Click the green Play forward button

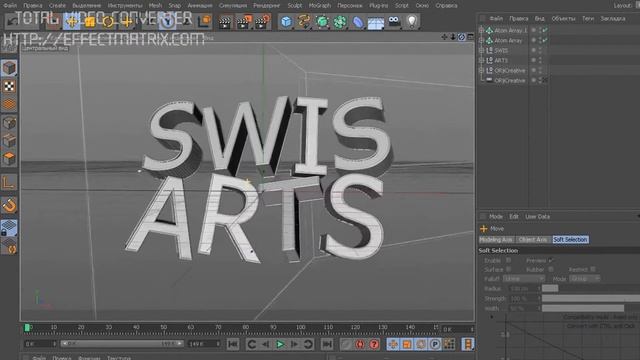(280, 344)
